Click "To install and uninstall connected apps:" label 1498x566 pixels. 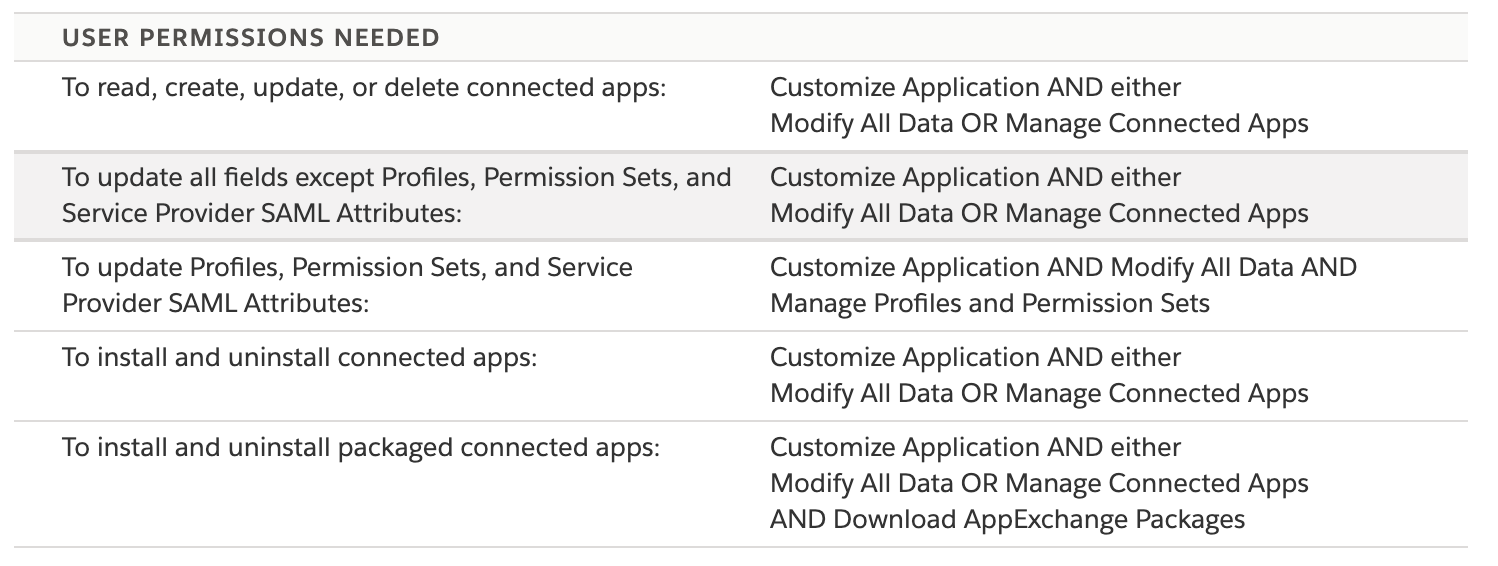click(x=300, y=358)
